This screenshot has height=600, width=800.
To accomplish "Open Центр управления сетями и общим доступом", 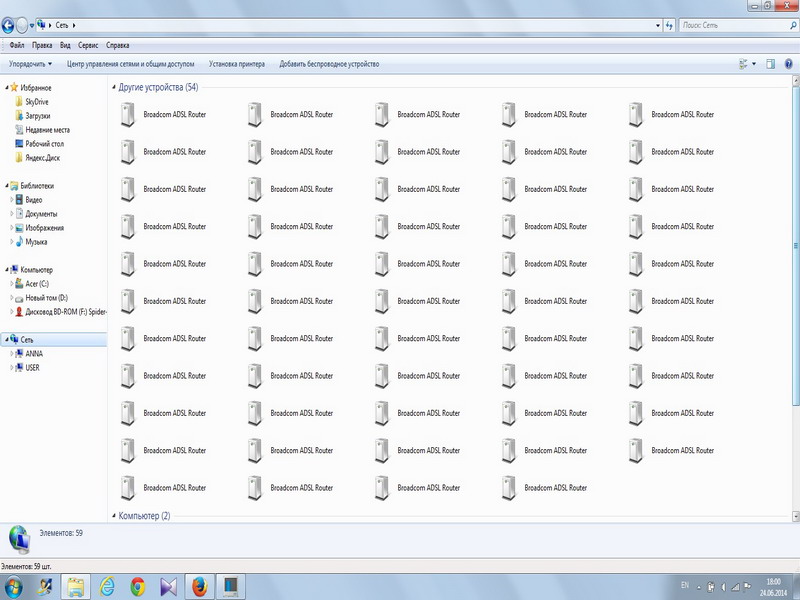I will (131, 64).
